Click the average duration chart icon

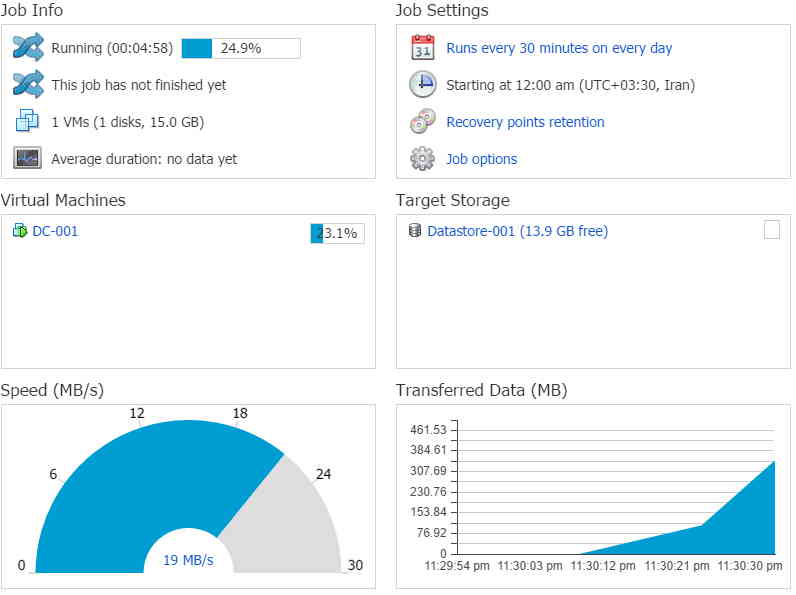tap(27, 158)
